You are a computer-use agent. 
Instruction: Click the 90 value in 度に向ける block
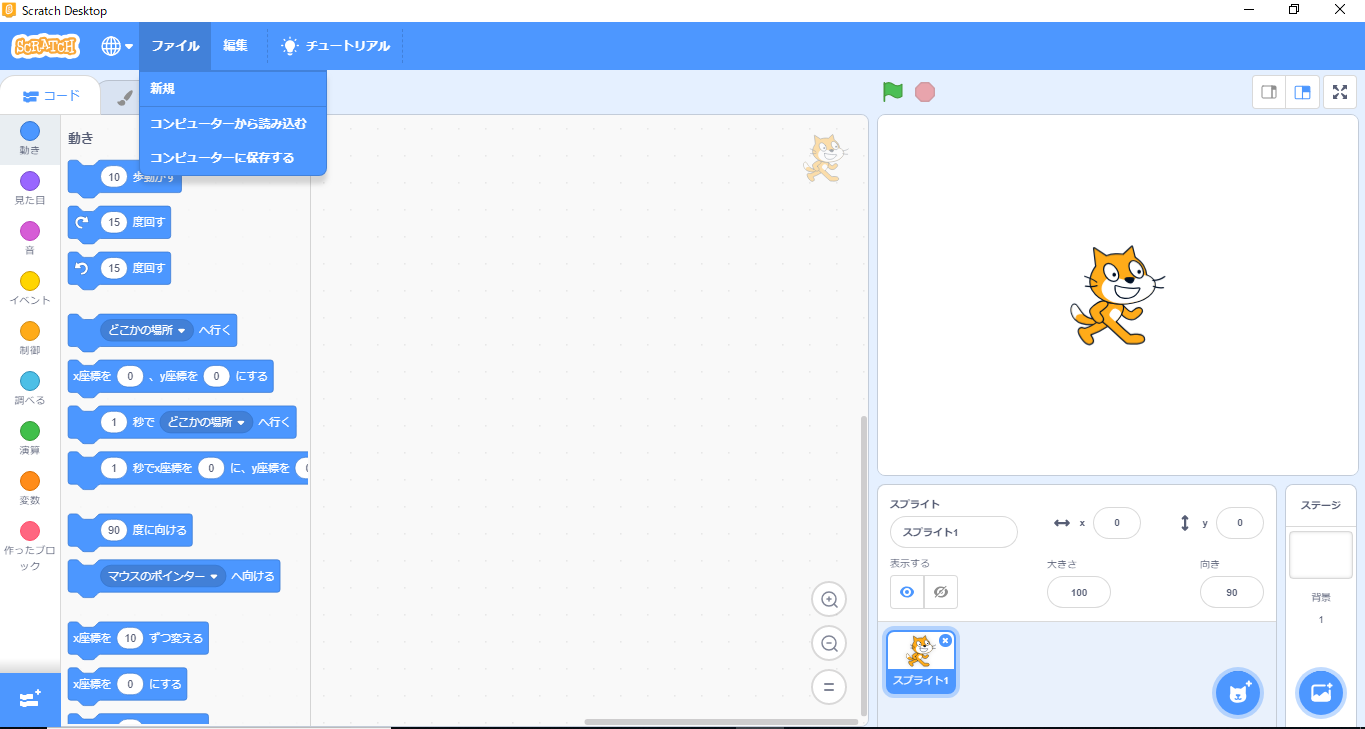coord(113,530)
